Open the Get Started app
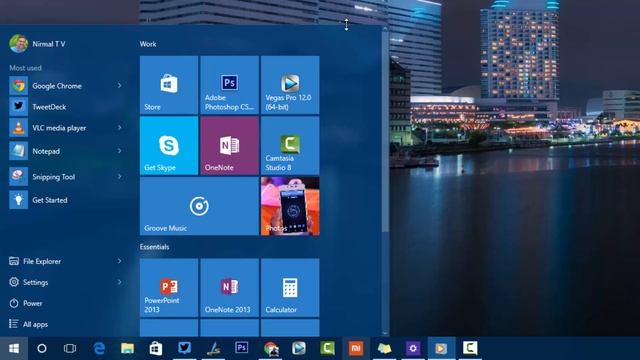Image resolution: width=640 pixels, height=360 pixels. 66,200
